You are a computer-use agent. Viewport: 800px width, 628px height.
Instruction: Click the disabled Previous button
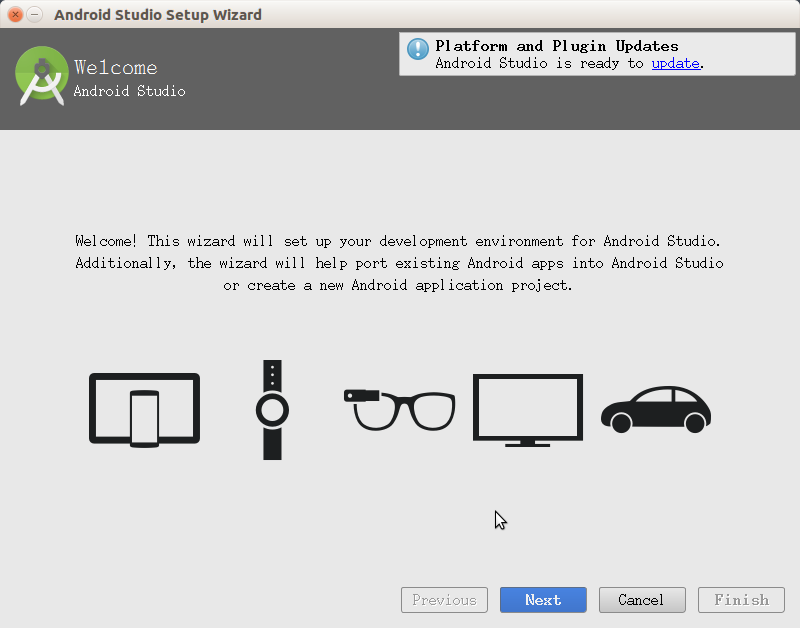click(444, 600)
